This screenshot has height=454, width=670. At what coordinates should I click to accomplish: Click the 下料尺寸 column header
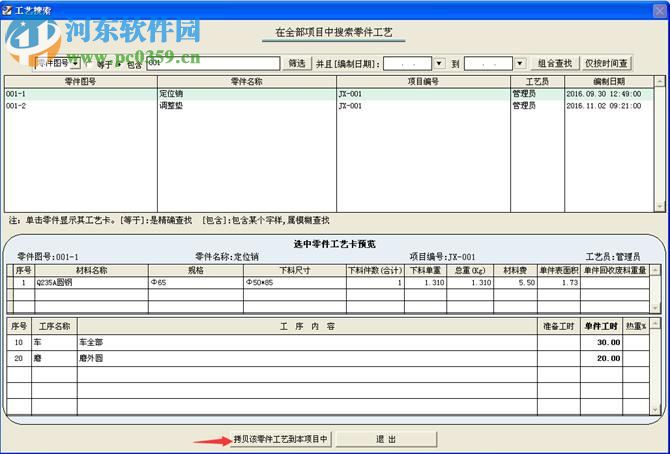294,271
